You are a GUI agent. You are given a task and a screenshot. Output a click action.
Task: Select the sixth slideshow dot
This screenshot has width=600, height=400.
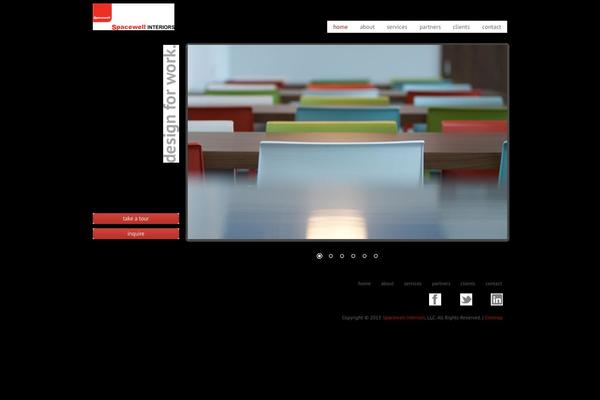coord(376,256)
